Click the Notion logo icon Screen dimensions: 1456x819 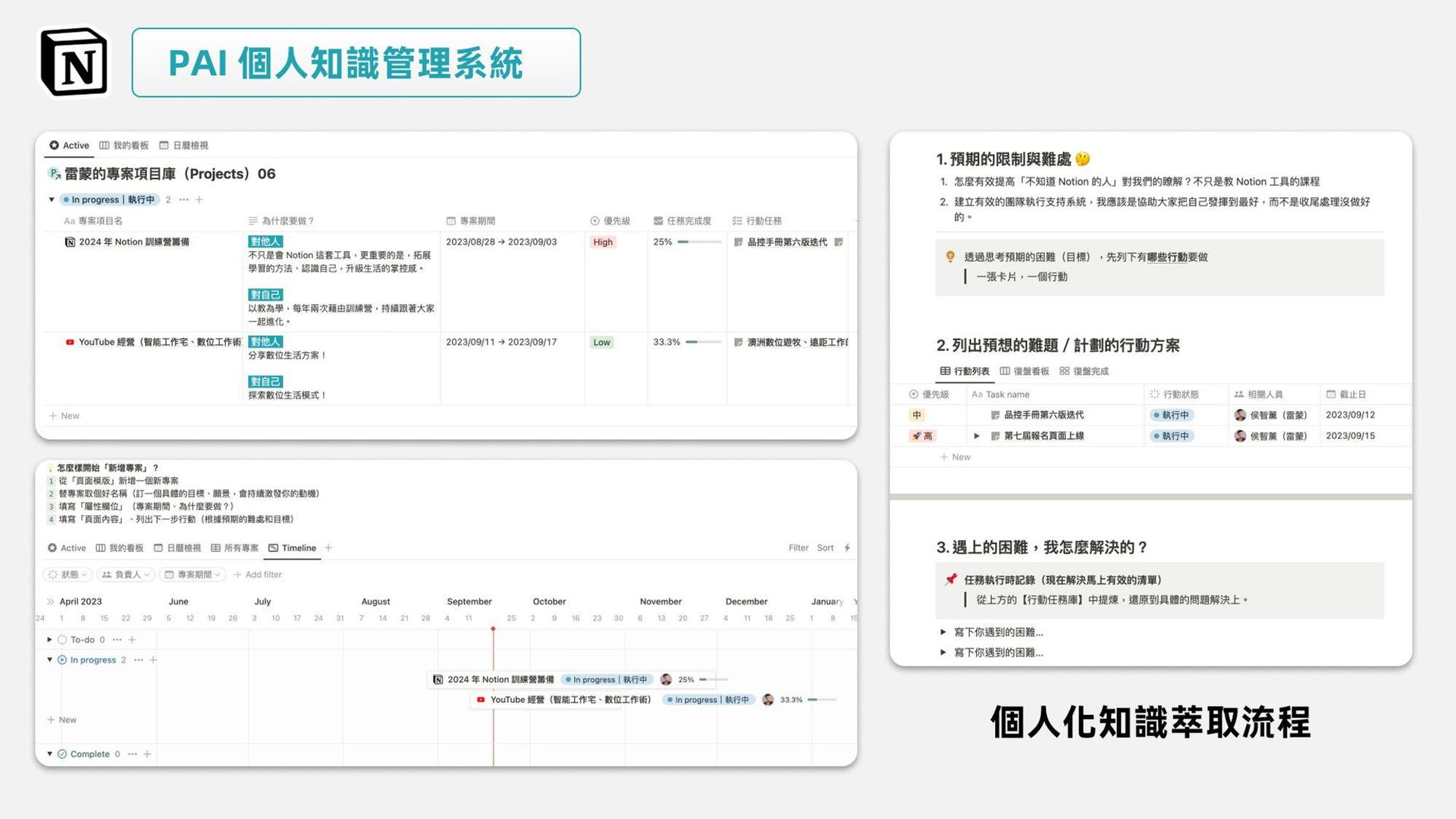(74, 63)
